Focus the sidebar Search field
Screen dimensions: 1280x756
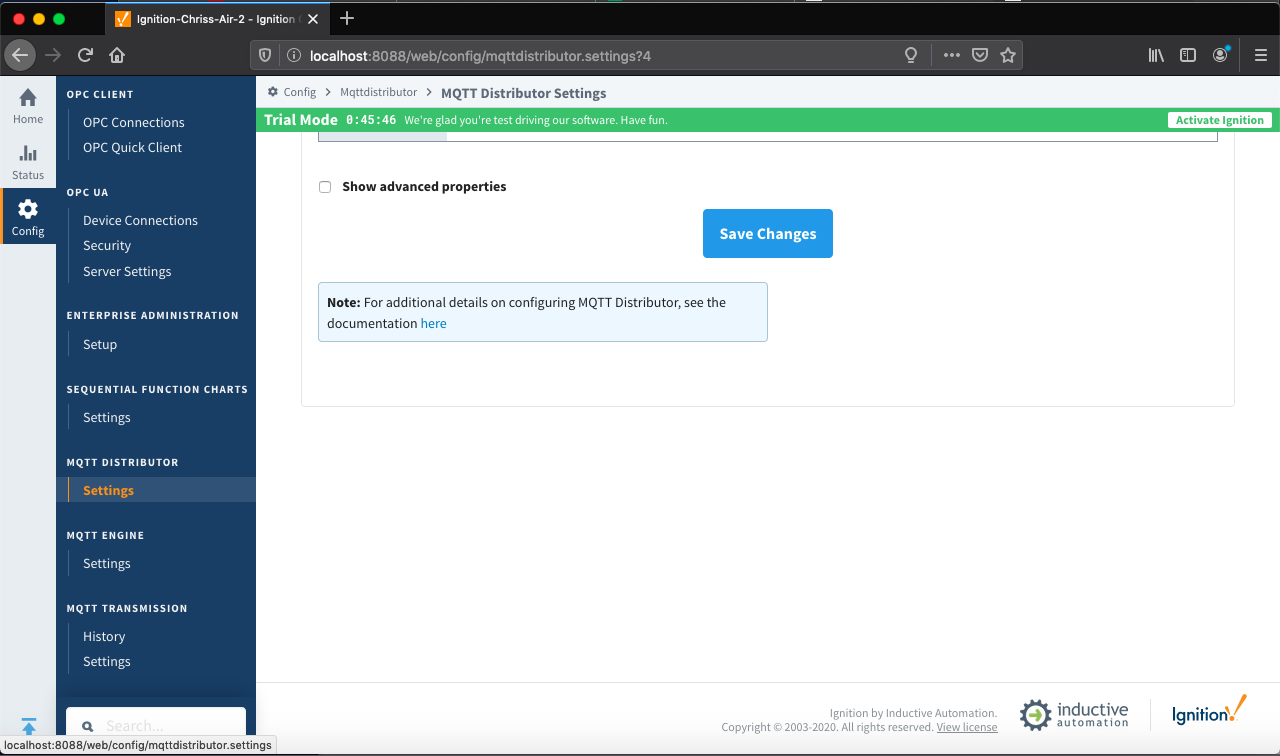point(156,726)
